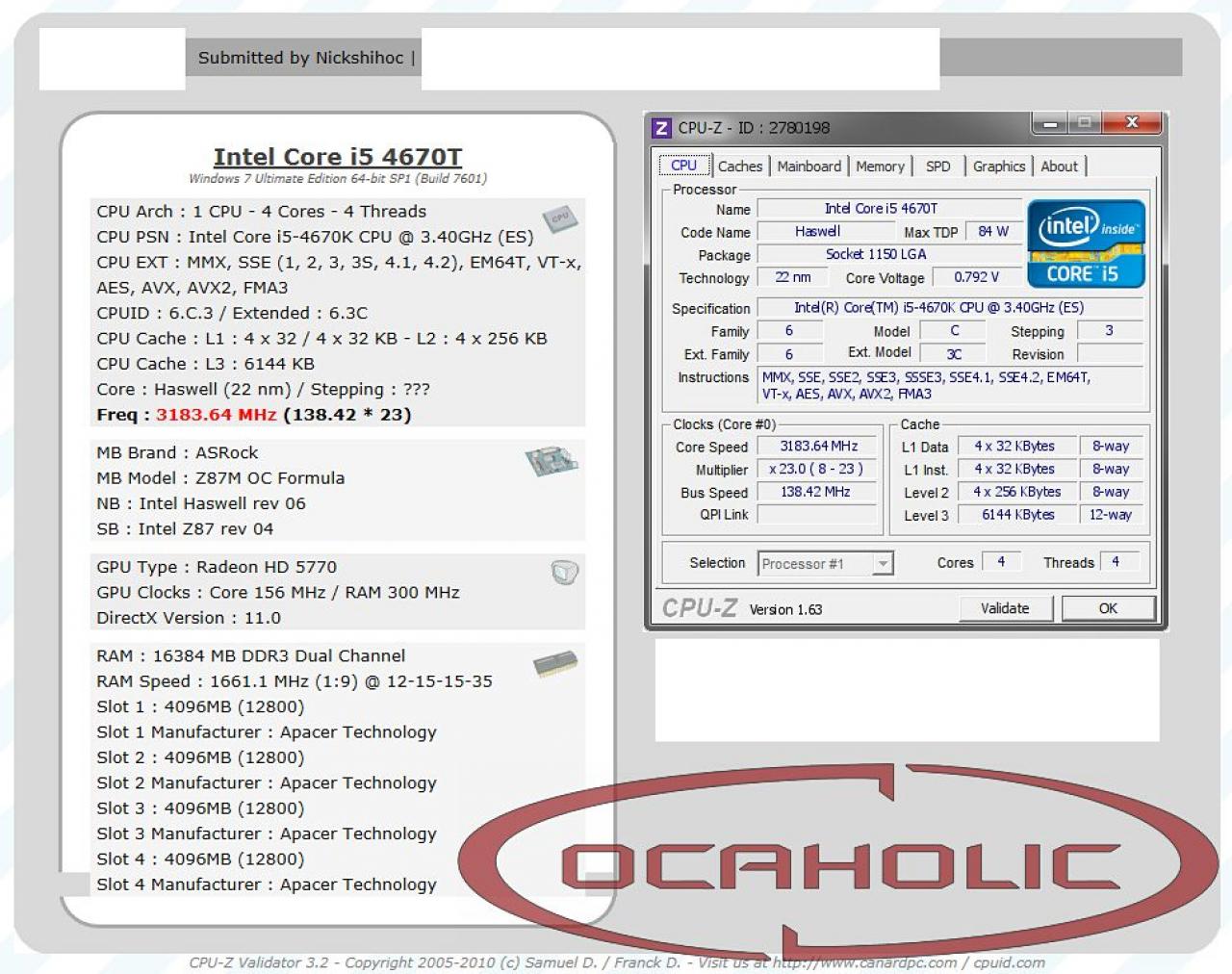Image resolution: width=1232 pixels, height=974 pixels.
Task: Click the Slot 3 Manufacturer : Apacer Technology line
Action: coord(267,834)
